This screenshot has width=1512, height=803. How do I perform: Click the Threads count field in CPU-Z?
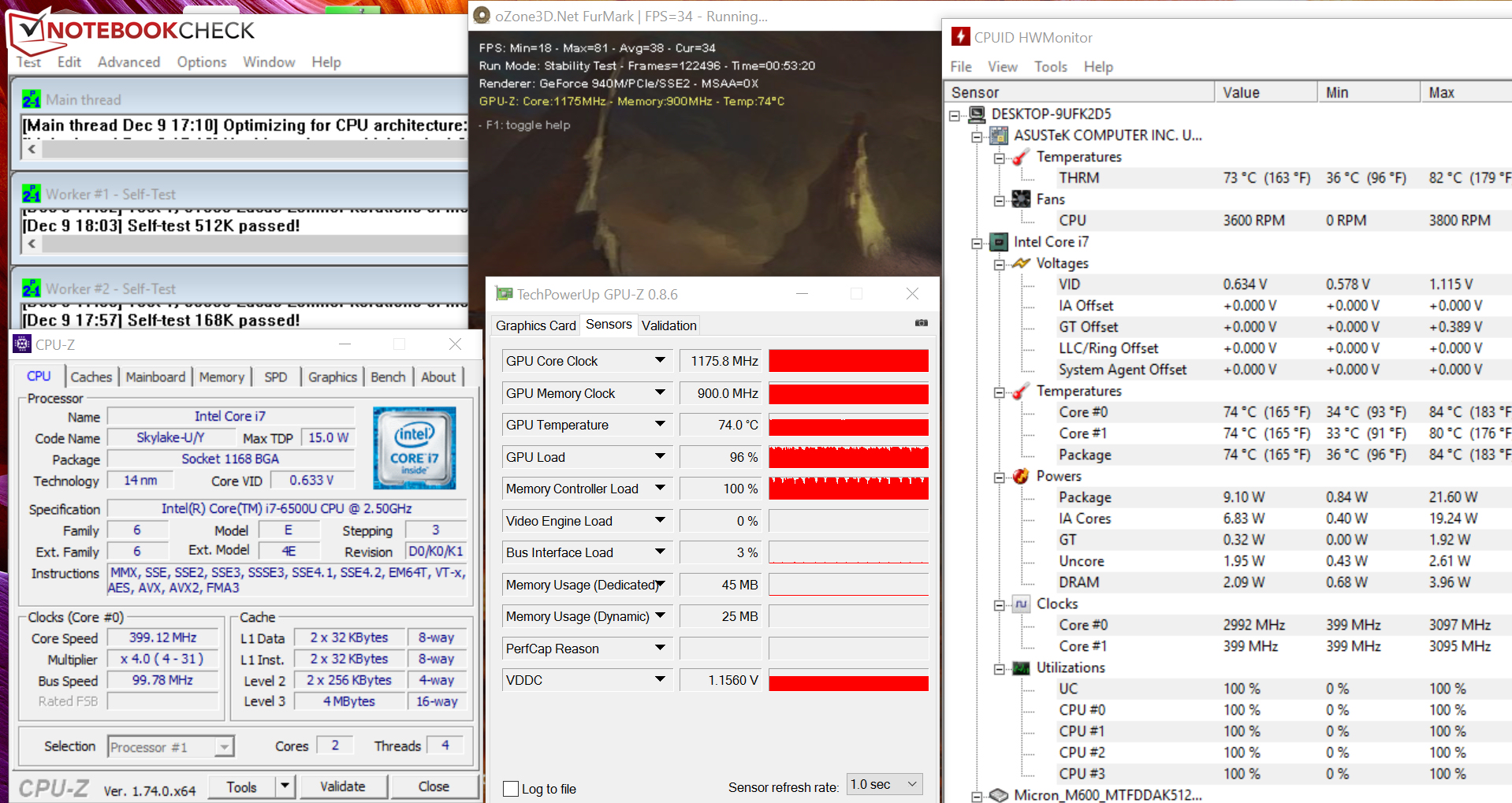[445, 745]
